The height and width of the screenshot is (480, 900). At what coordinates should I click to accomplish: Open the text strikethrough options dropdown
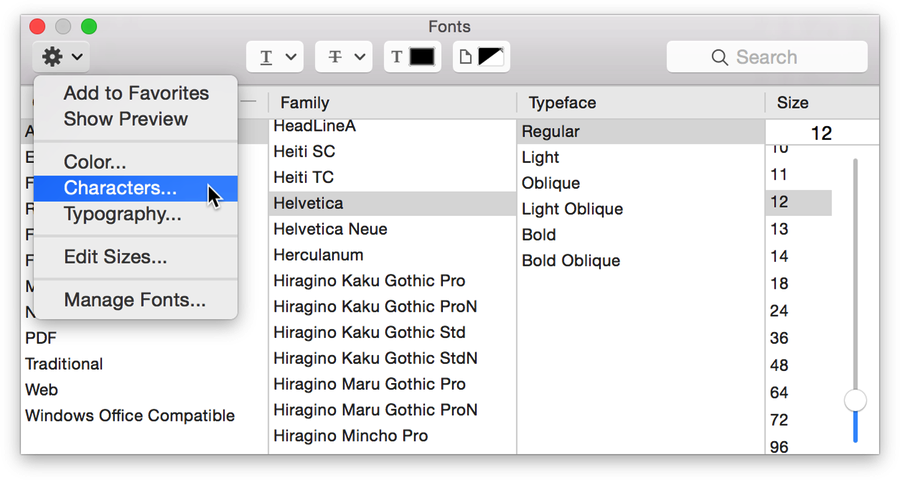[344, 57]
